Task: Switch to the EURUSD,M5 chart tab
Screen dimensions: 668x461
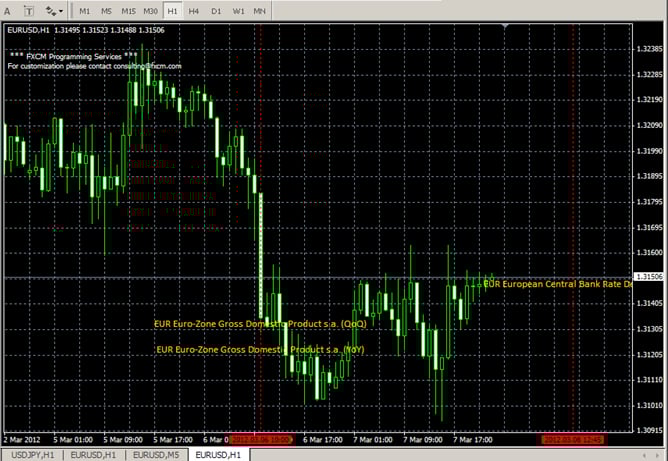Action: click(158, 454)
